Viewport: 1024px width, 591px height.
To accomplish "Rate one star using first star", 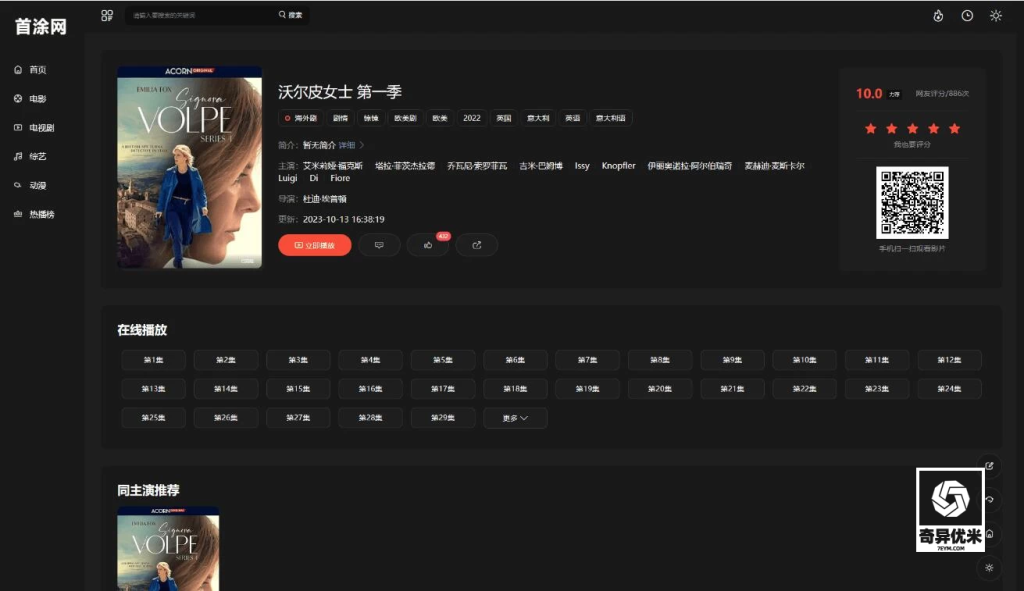I will tap(871, 129).
